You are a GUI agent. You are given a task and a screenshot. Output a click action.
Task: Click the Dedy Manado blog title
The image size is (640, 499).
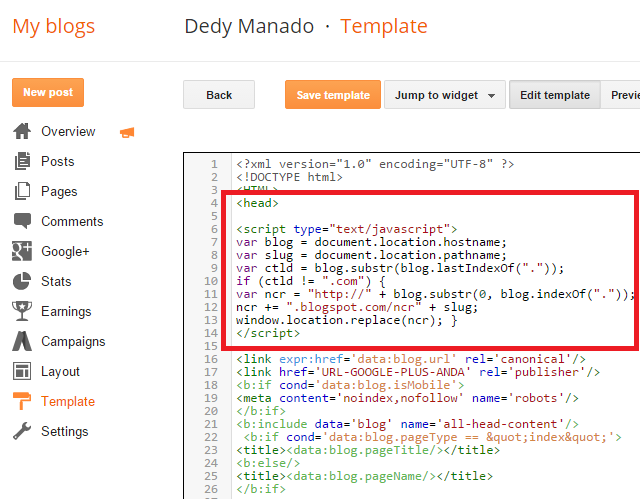point(249,27)
